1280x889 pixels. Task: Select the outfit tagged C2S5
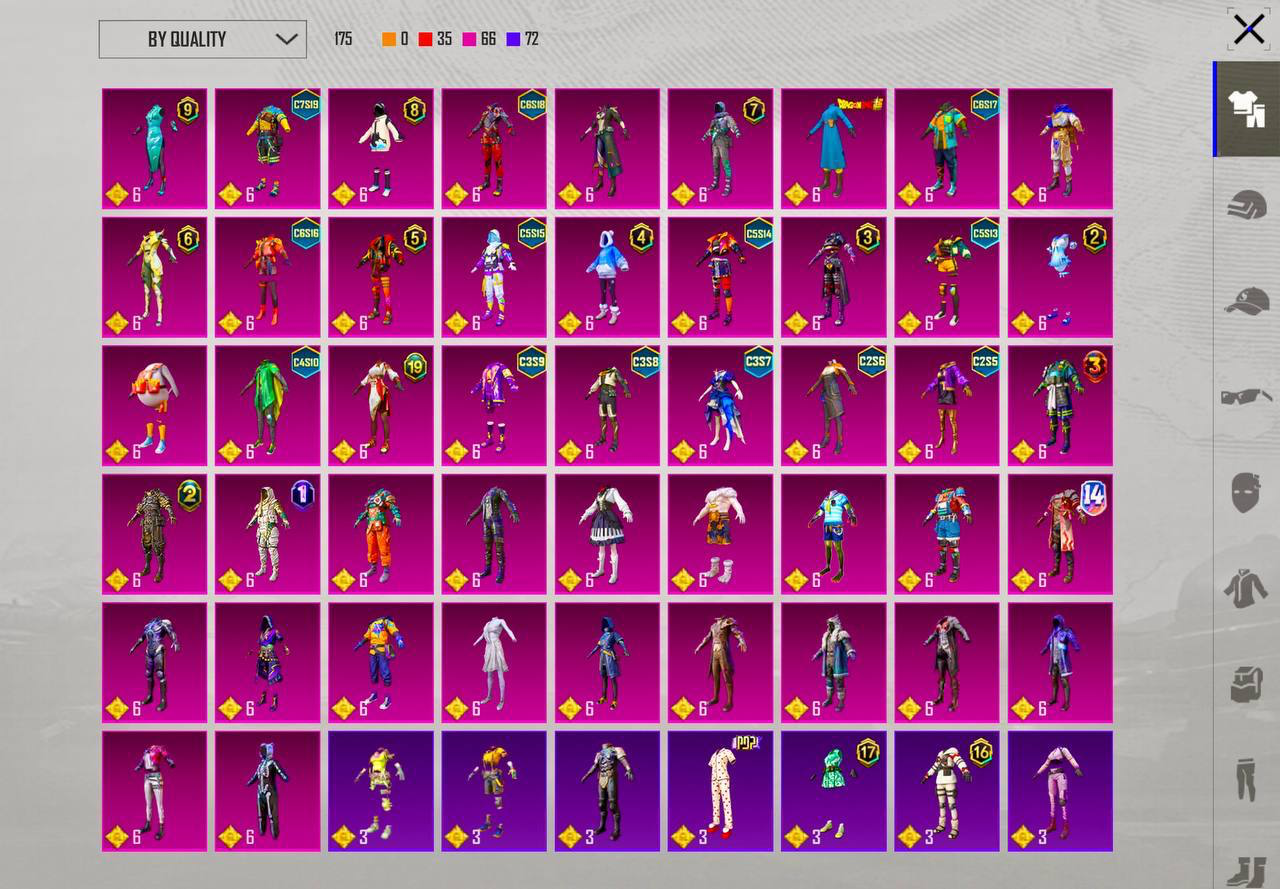click(x=947, y=406)
